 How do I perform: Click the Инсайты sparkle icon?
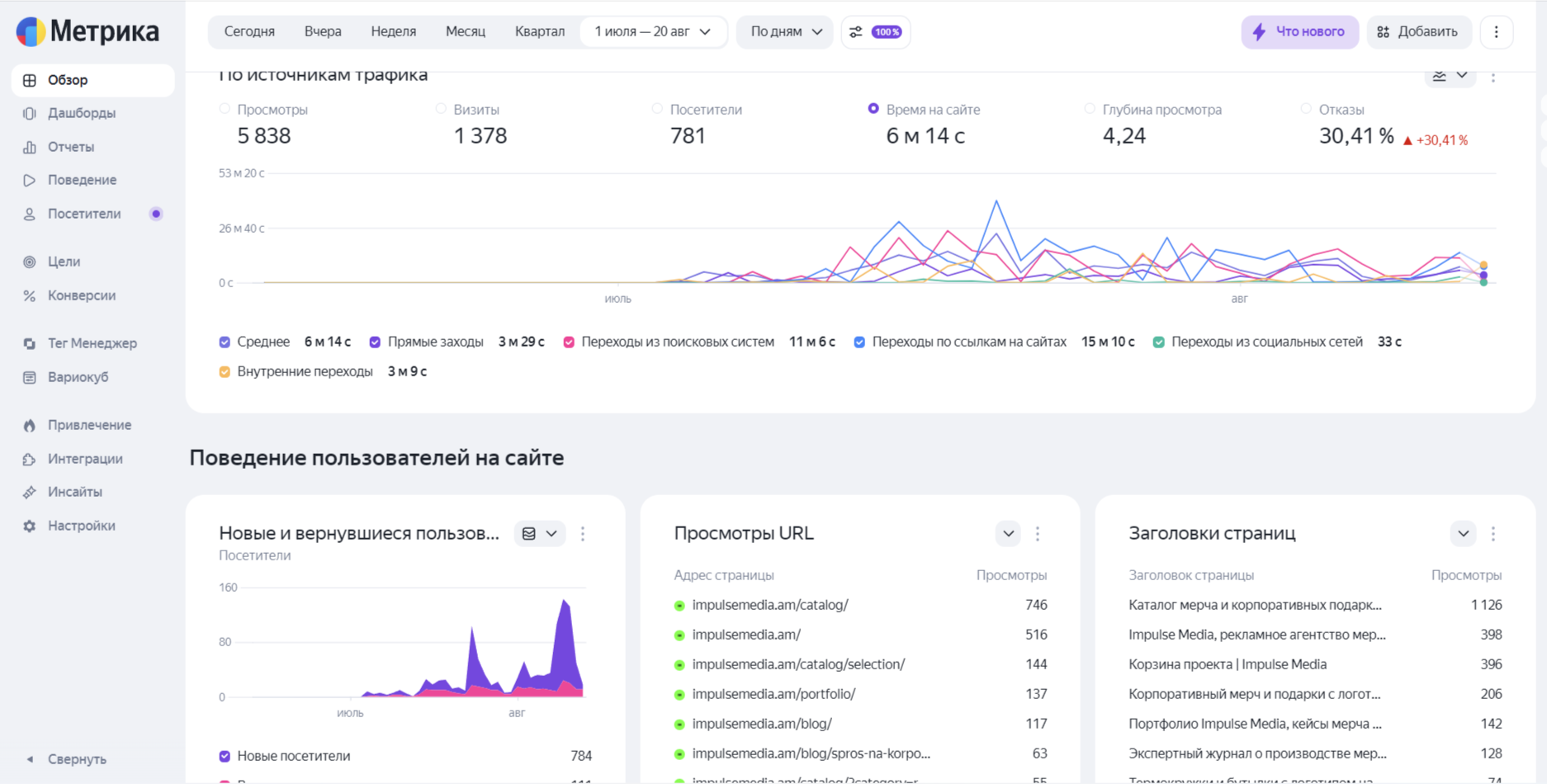[x=30, y=492]
